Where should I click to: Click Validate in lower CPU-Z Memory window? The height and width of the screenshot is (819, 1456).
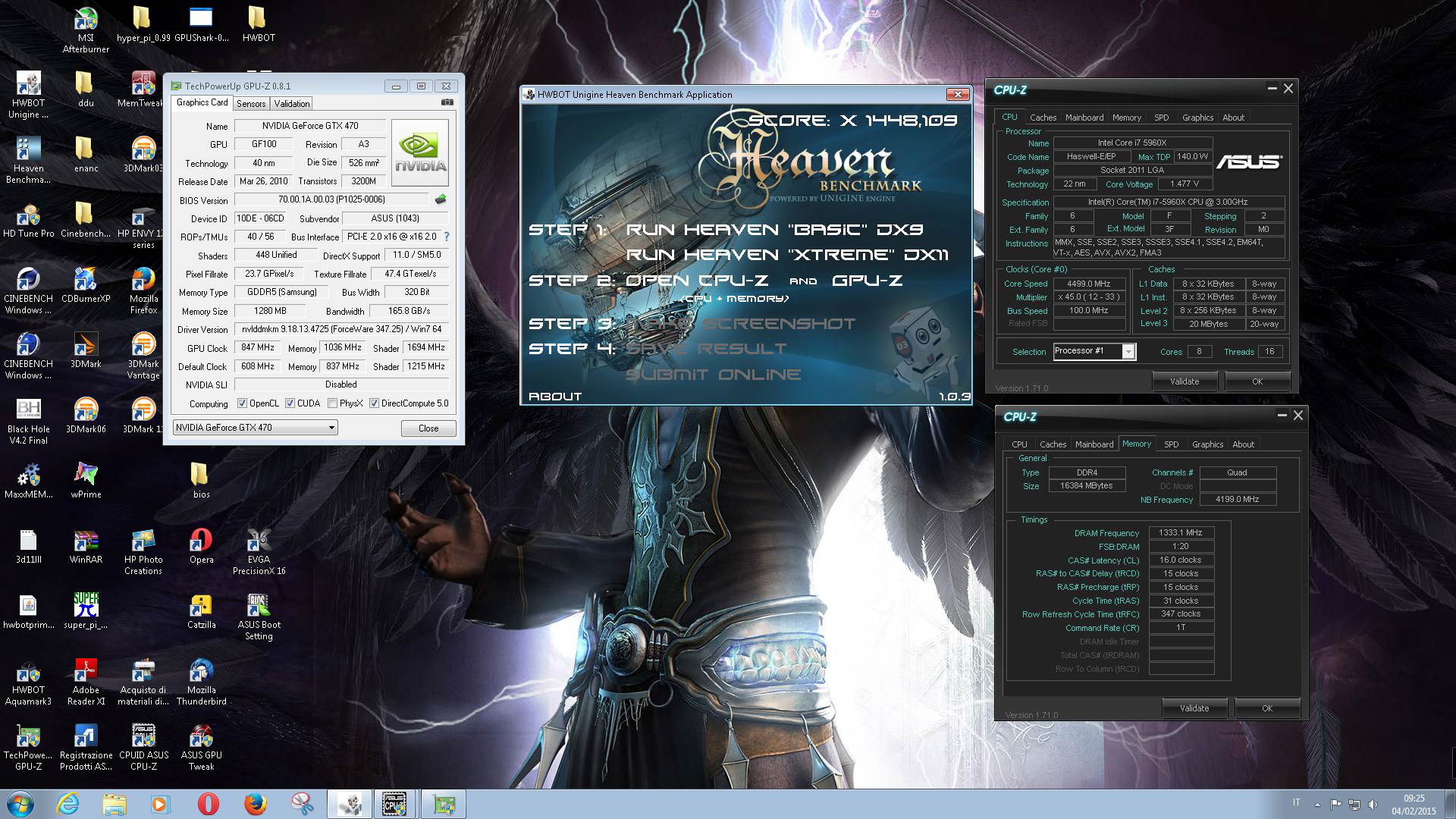pos(1194,708)
